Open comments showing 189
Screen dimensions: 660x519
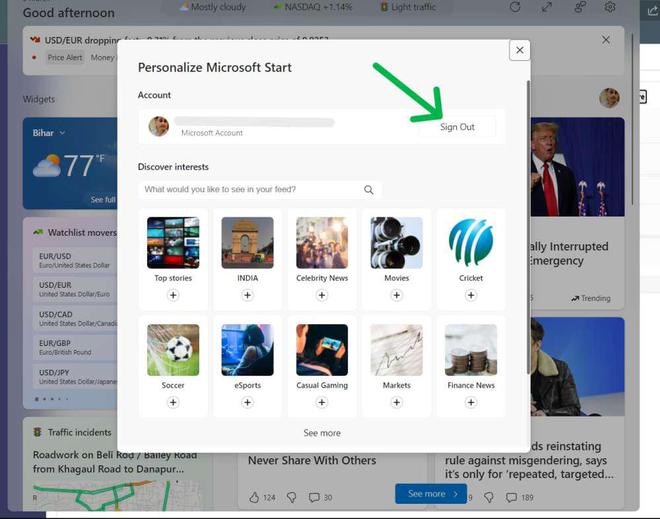click(x=519, y=498)
